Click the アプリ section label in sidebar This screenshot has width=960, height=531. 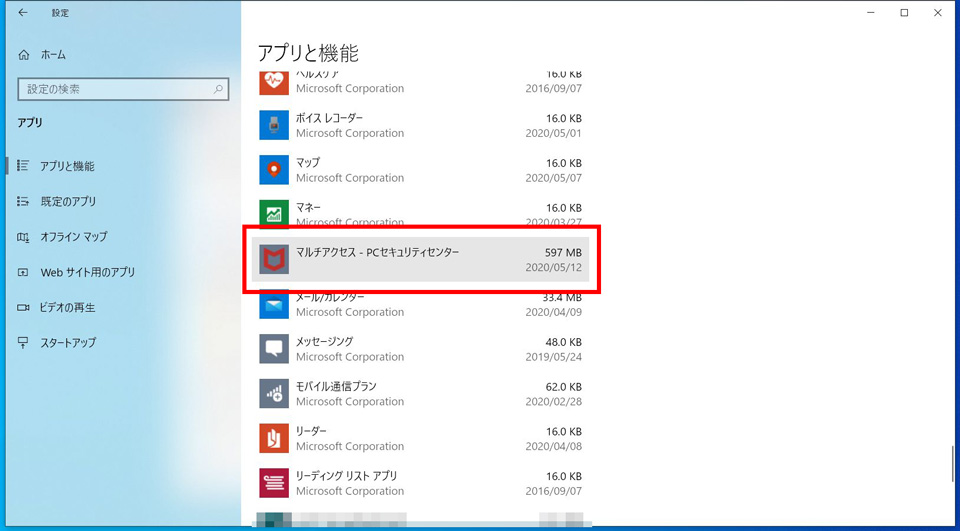30,122
